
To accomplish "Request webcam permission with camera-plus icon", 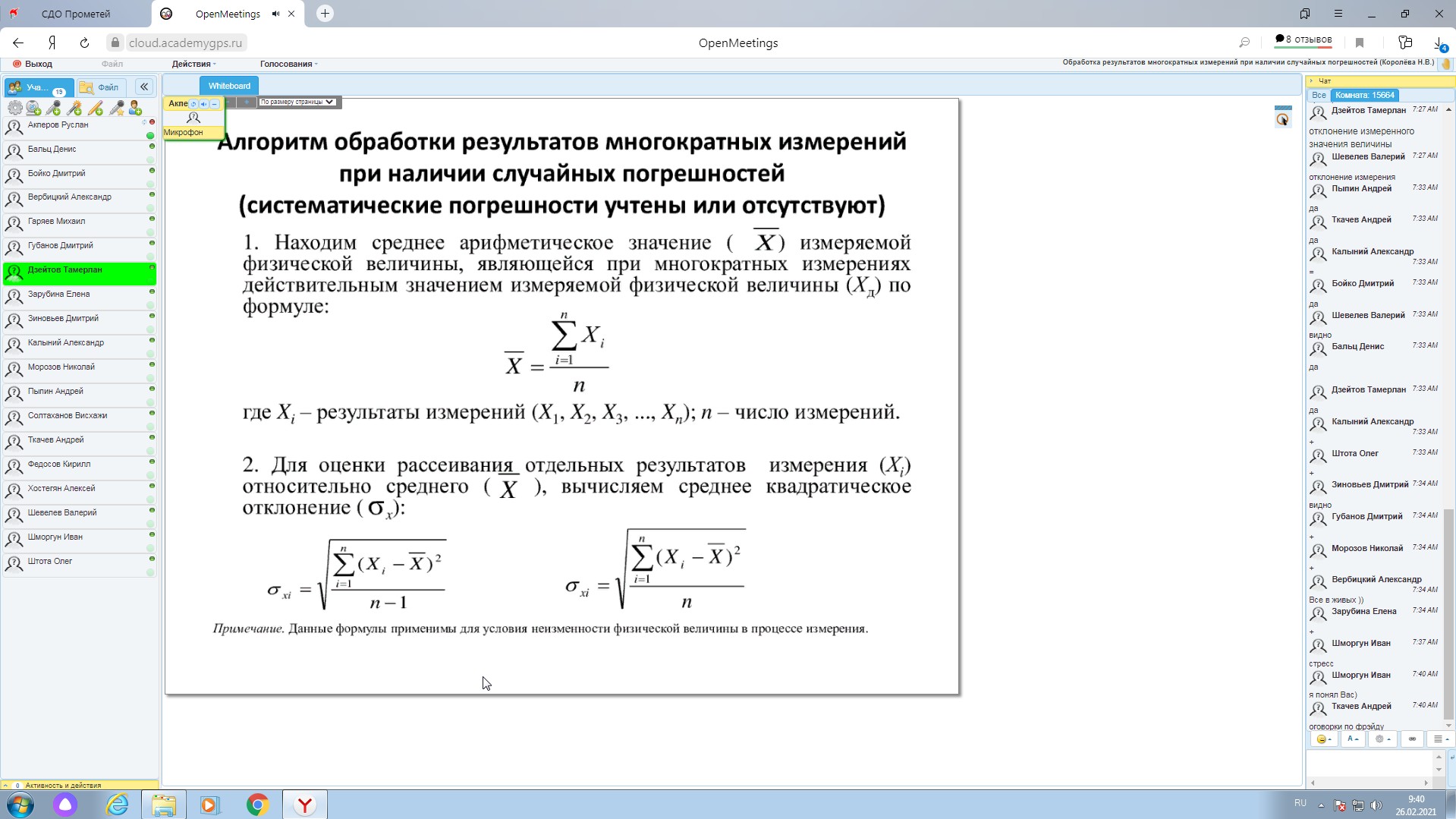I will [34, 108].
